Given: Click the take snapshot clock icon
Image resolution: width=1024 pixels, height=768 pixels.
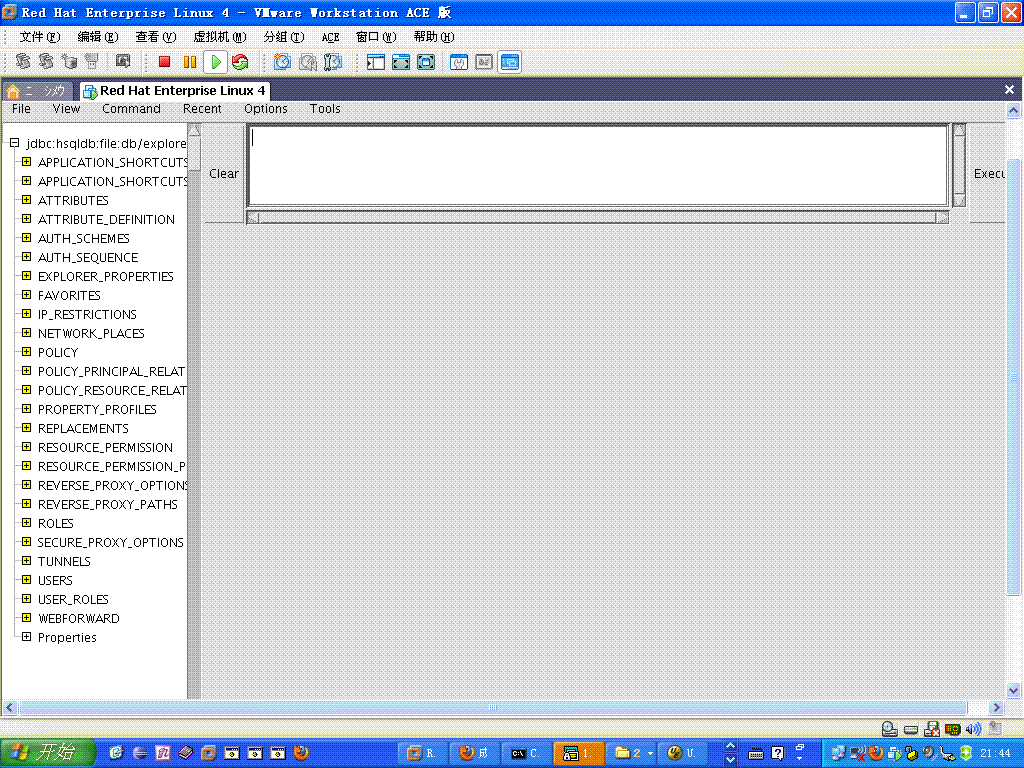Looking at the screenshot, I should (282, 62).
